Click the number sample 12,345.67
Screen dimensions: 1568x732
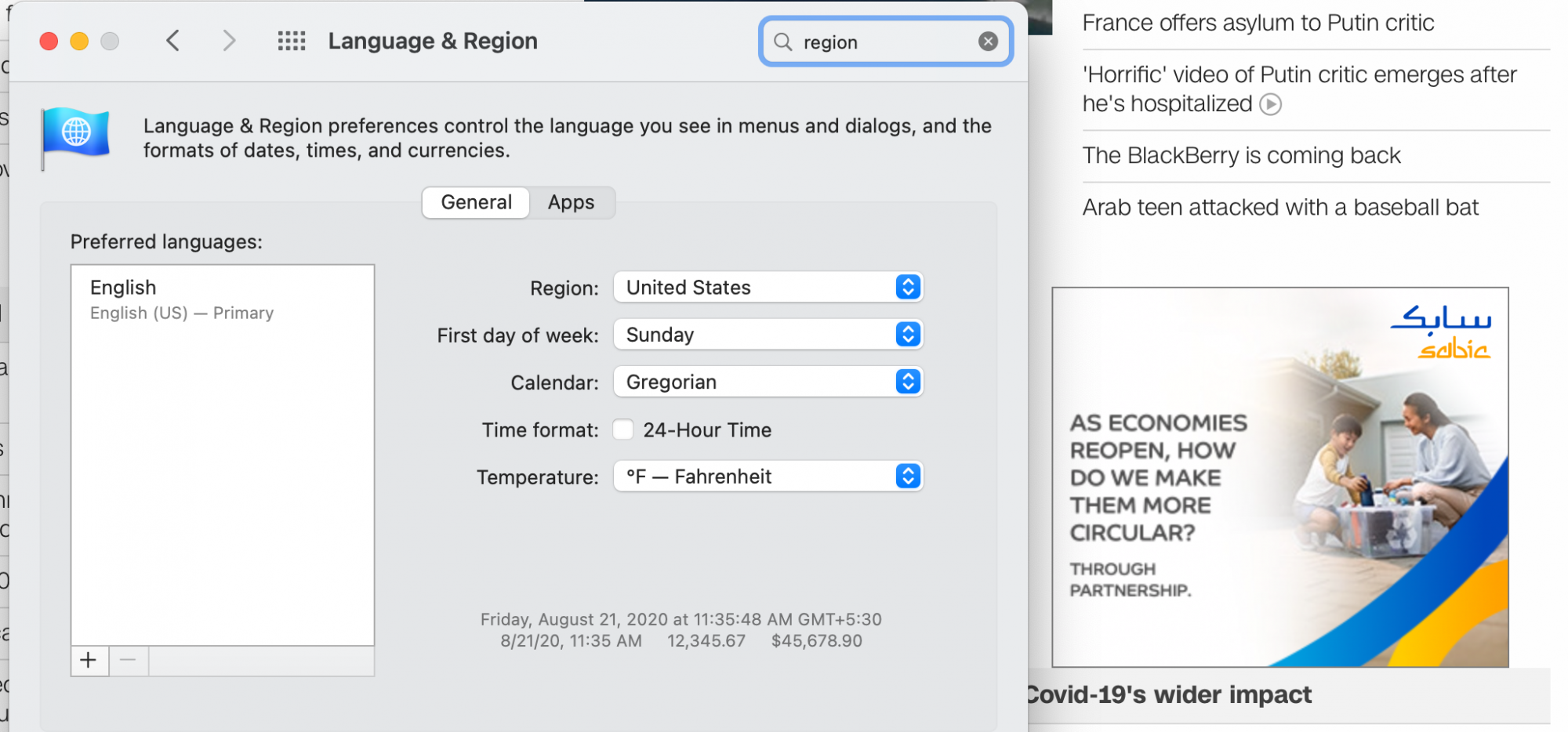click(x=706, y=641)
